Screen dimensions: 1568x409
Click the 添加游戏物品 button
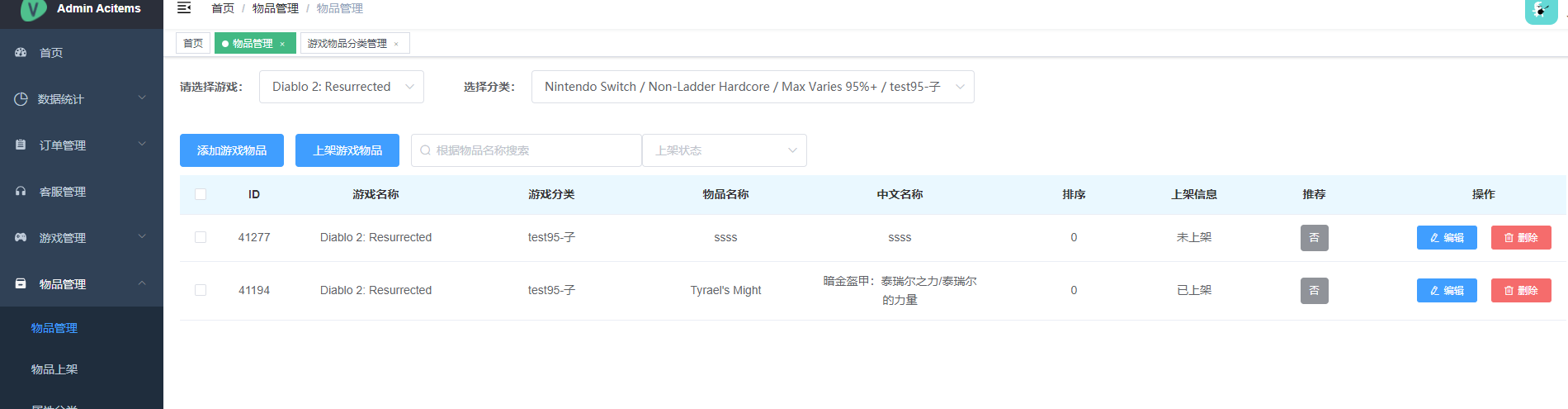pos(231,150)
